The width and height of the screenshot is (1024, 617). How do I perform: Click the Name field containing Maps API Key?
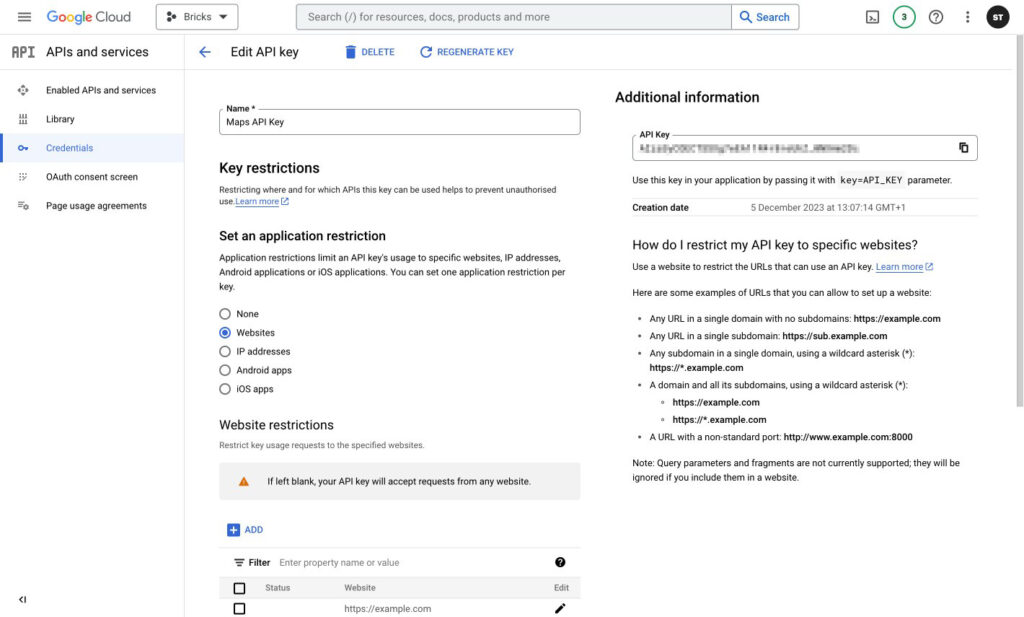(399, 122)
